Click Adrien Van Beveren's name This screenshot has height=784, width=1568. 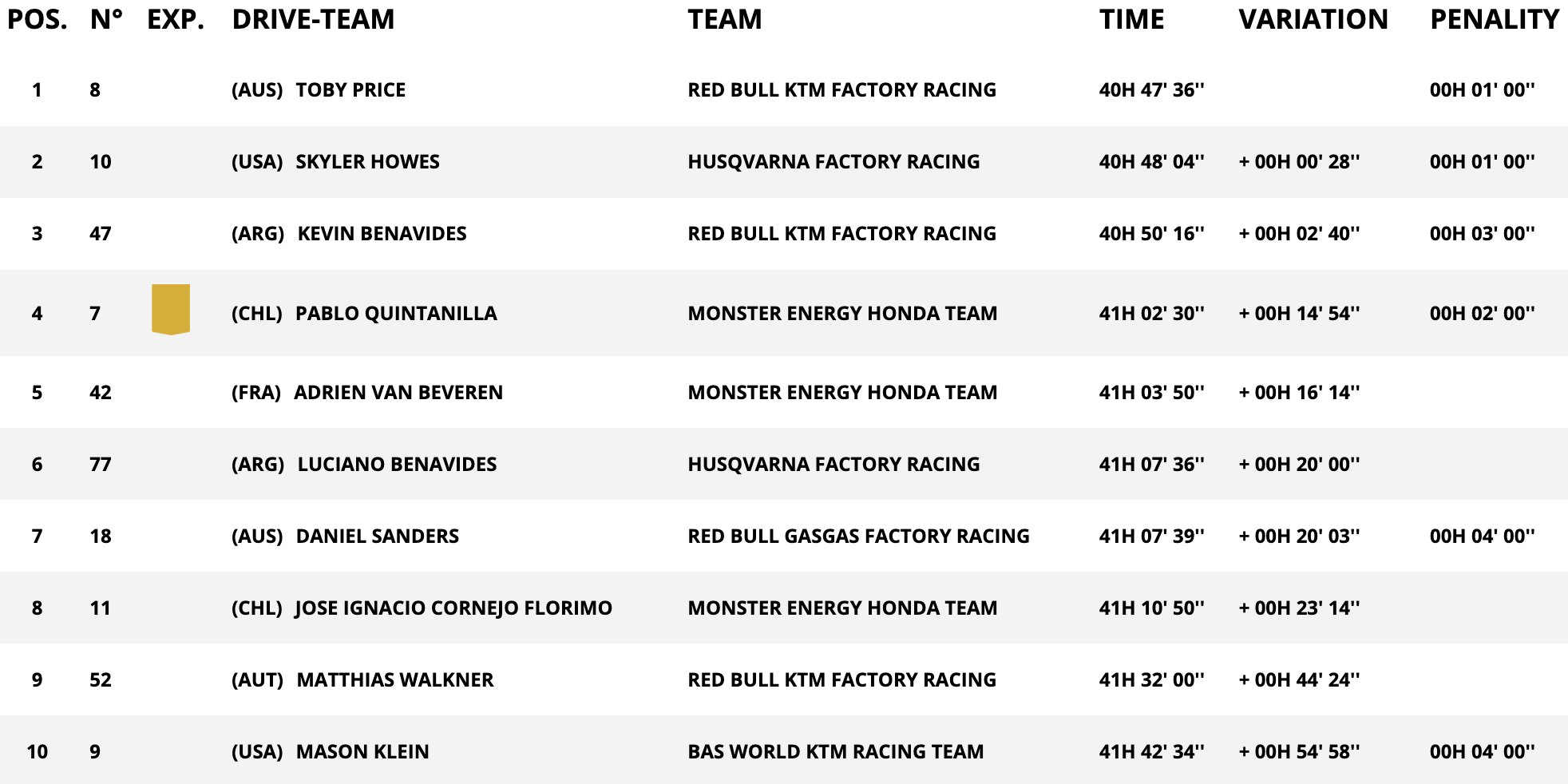tap(398, 393)
